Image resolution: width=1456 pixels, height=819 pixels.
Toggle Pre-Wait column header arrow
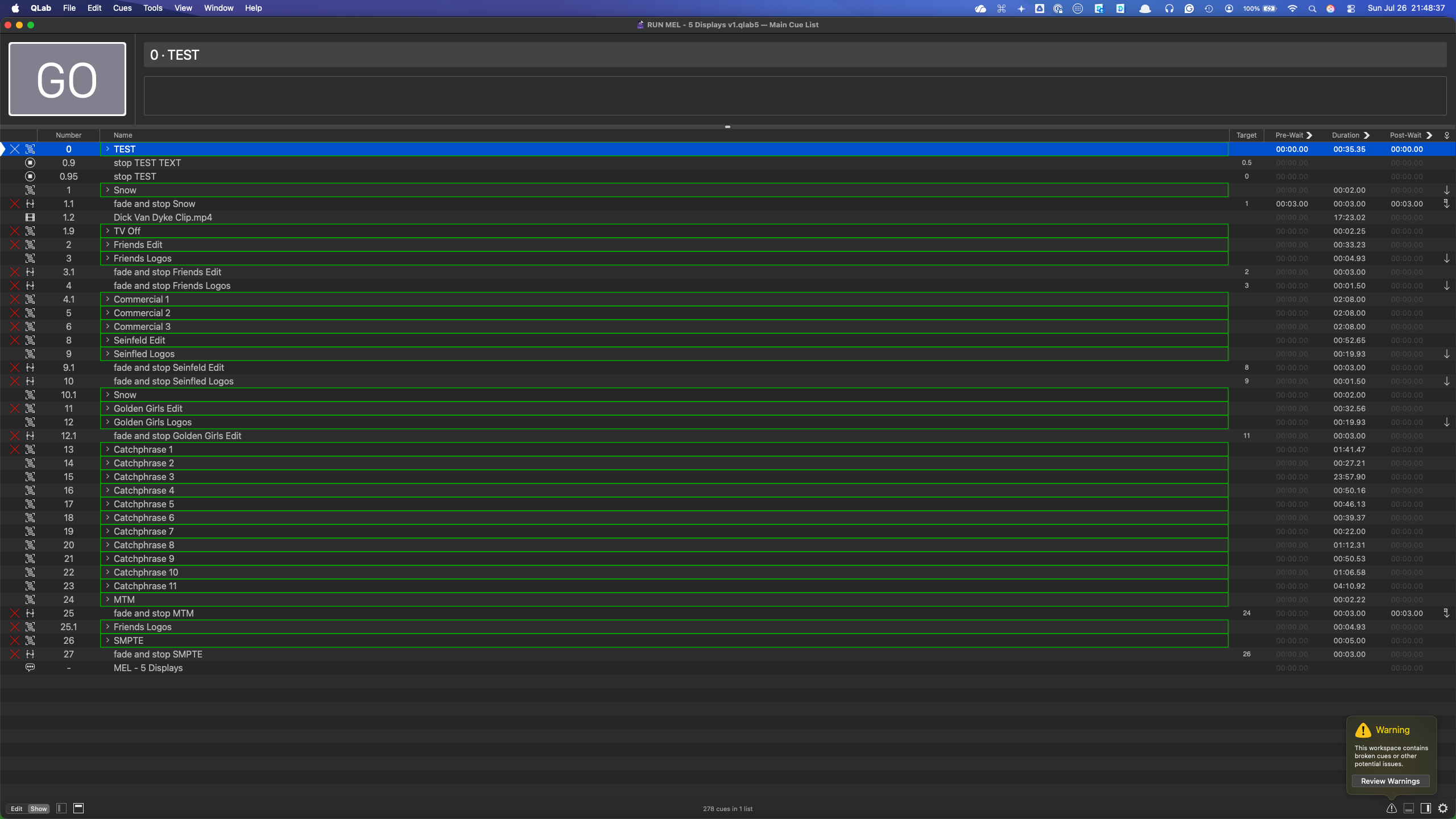click(x=1309, y=135)
